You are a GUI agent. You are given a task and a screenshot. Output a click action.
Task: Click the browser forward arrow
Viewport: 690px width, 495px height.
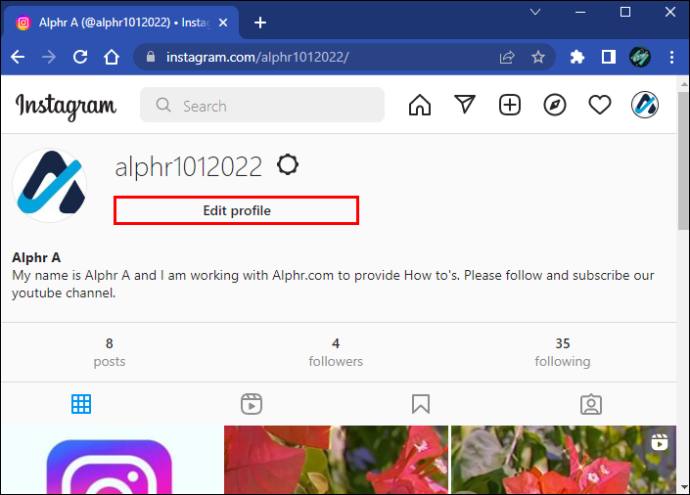click(x=49, y=57)
